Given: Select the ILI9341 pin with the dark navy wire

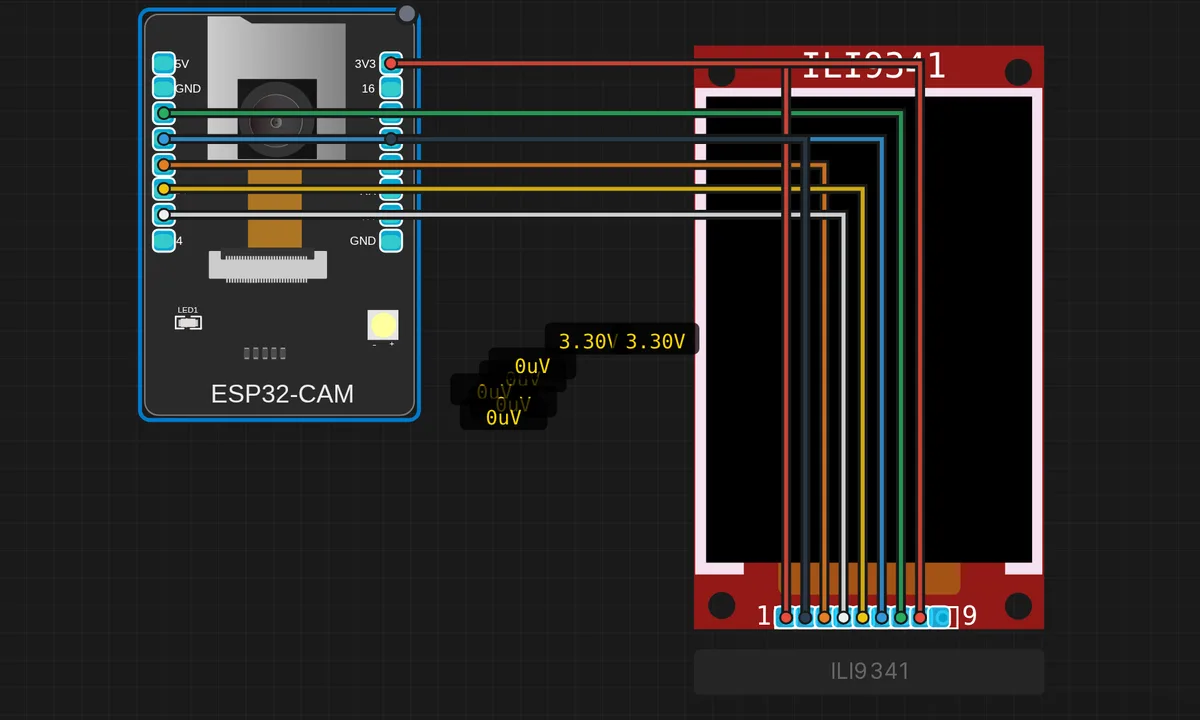Looking at the screenshot, I should [805, 617].
